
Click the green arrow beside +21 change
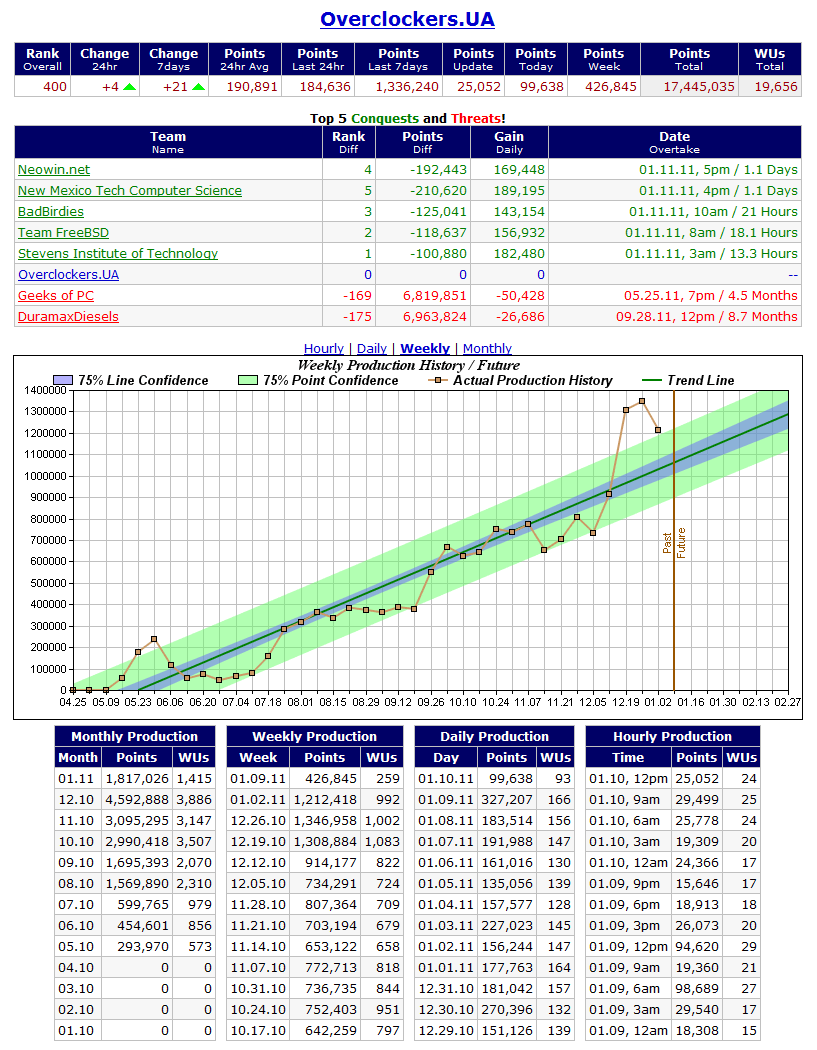pos(198,86)
